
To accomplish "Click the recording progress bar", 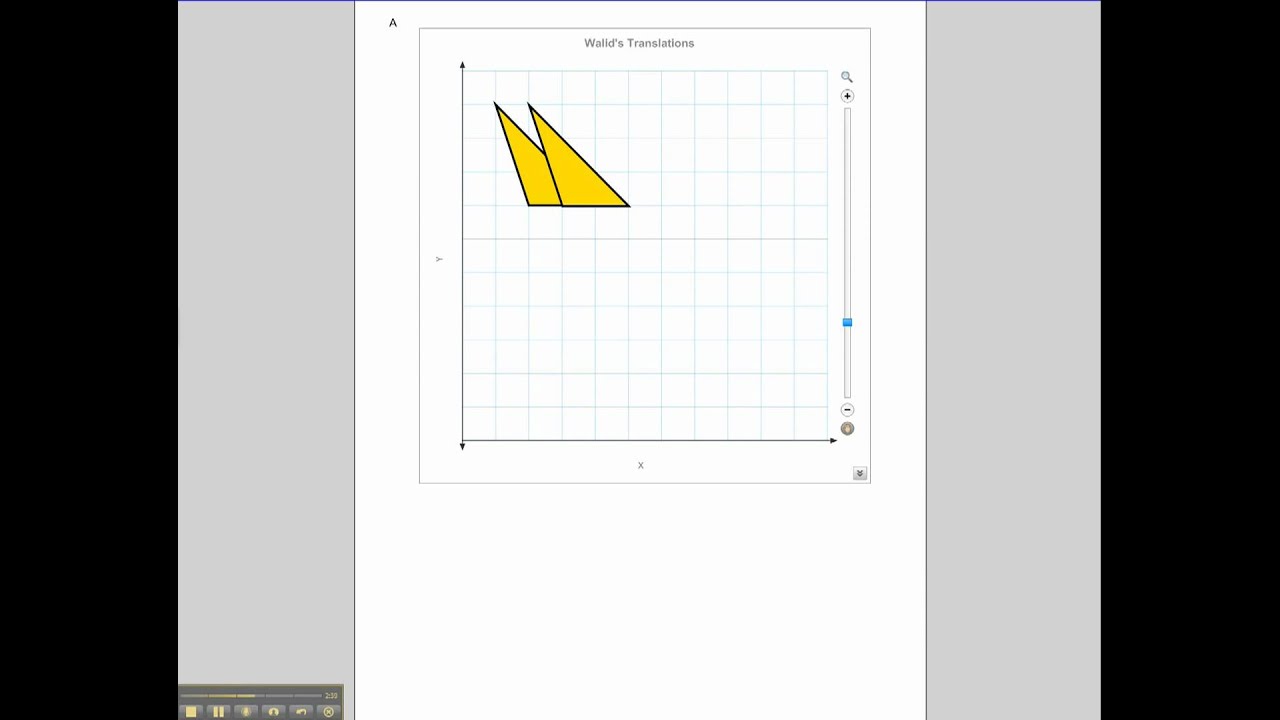I will 251,695.
